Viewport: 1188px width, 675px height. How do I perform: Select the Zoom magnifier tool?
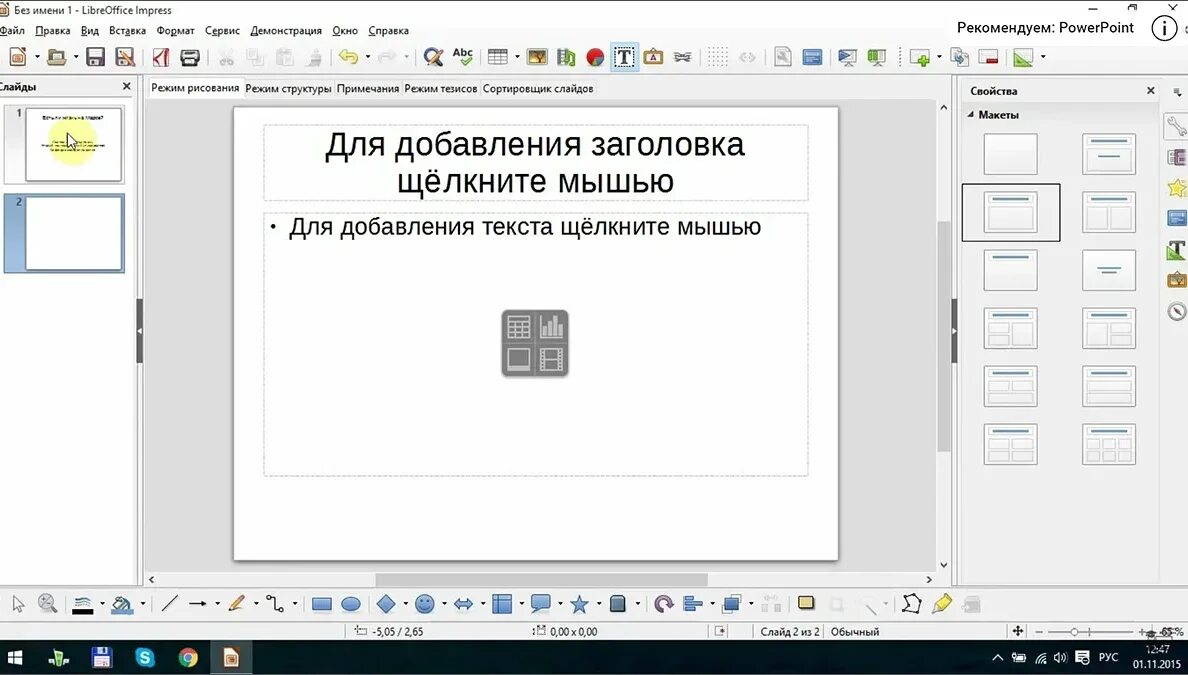pyautogui.click(x=48, y=604)
